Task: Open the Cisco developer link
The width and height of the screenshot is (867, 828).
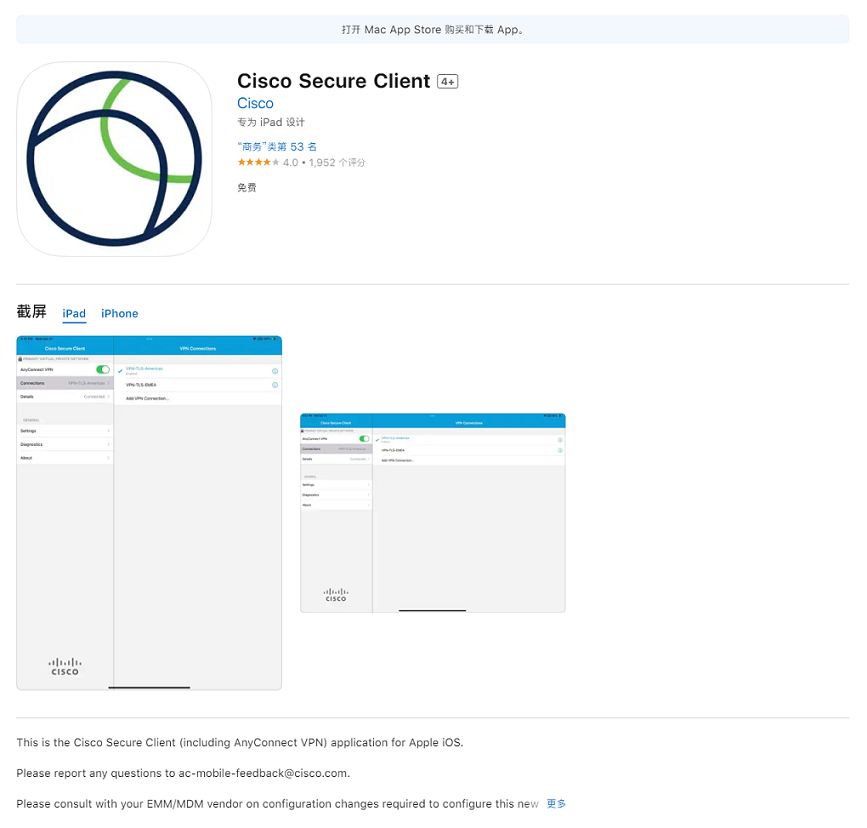Action: 255,104
